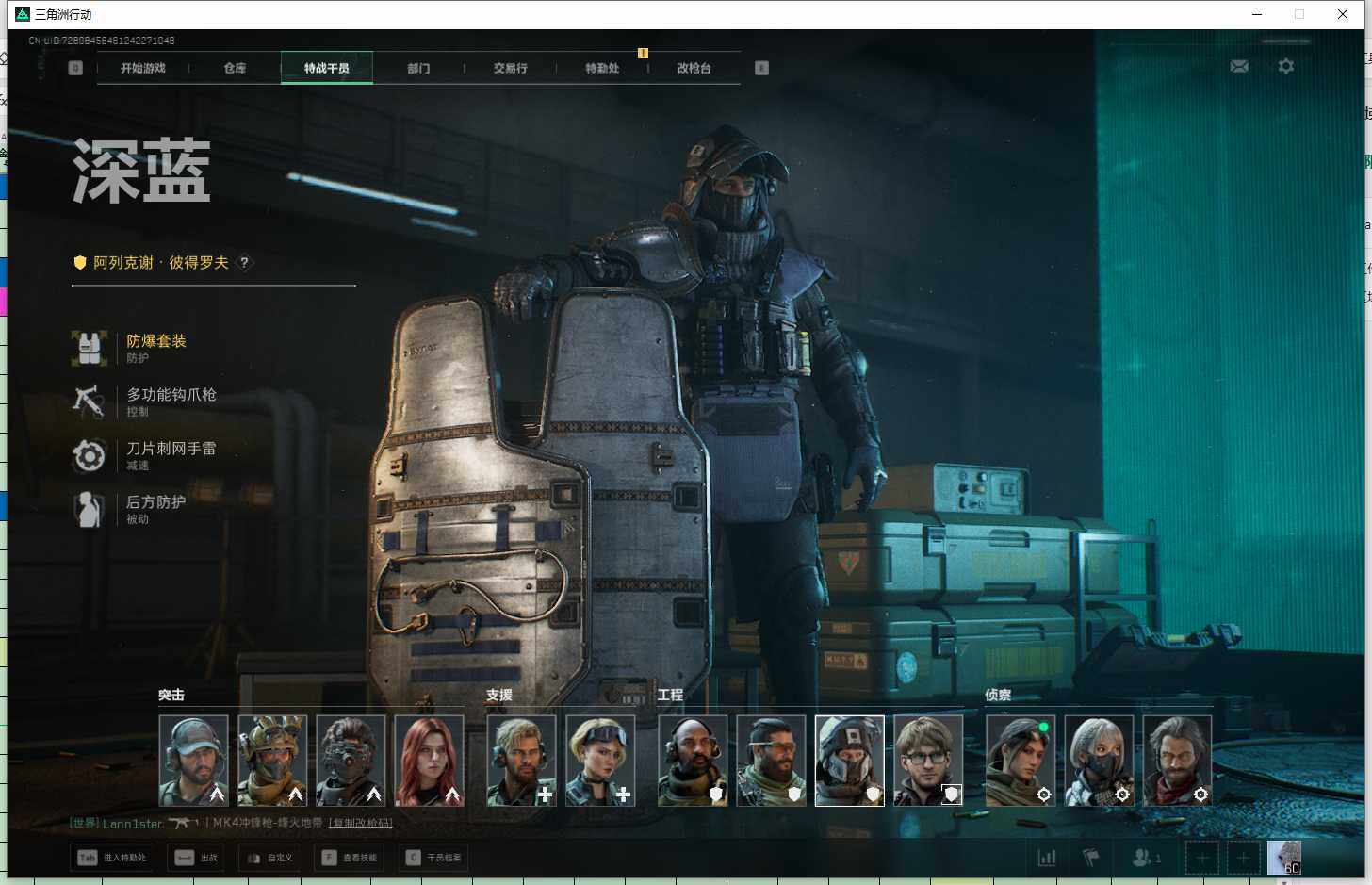Click the second empty squad plus slot
This screenshot has width=1372, height=885.
coord(1244,858)
